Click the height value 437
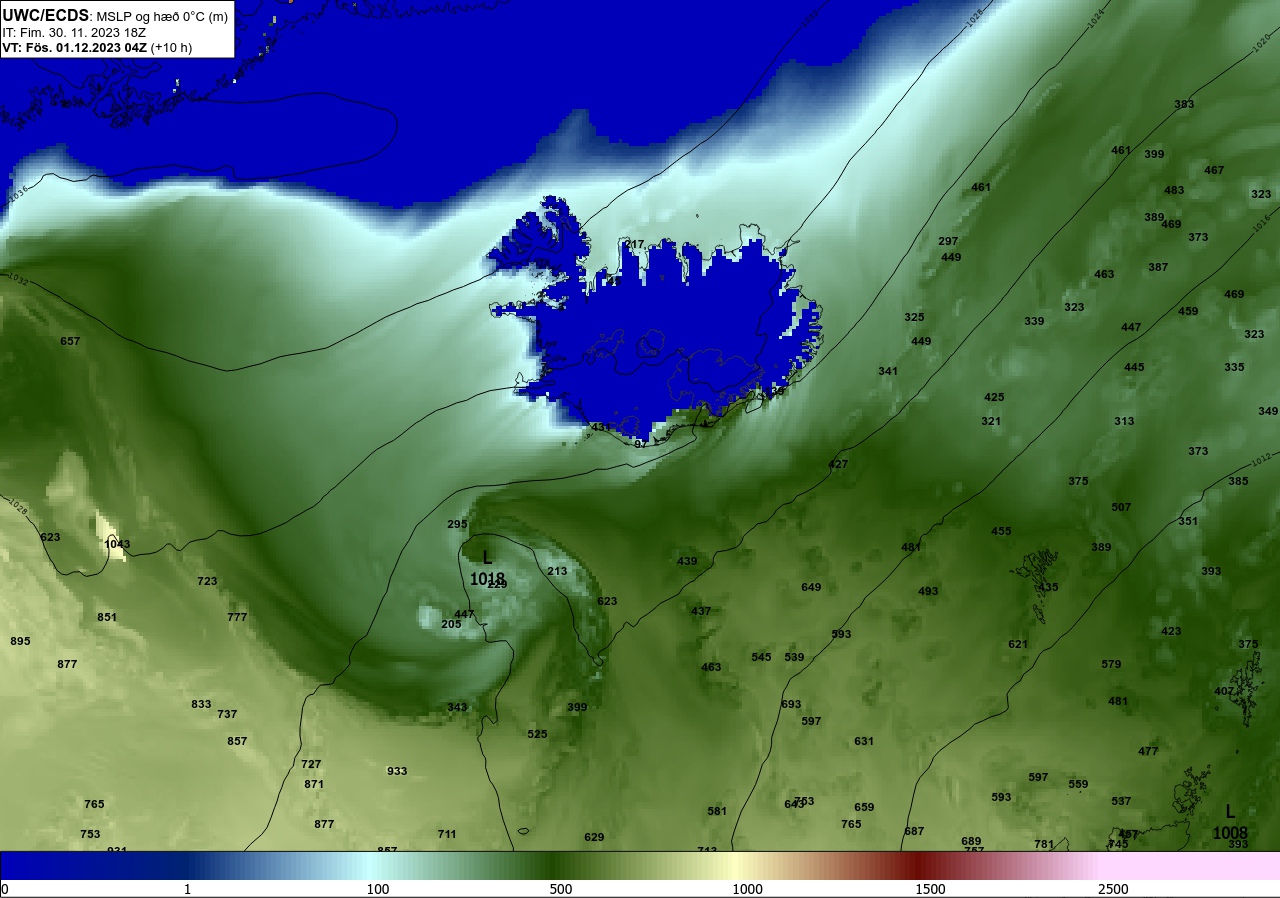The height and width of the screenshot is (898, 1280). pyautogui.click(x=701, y=611)
